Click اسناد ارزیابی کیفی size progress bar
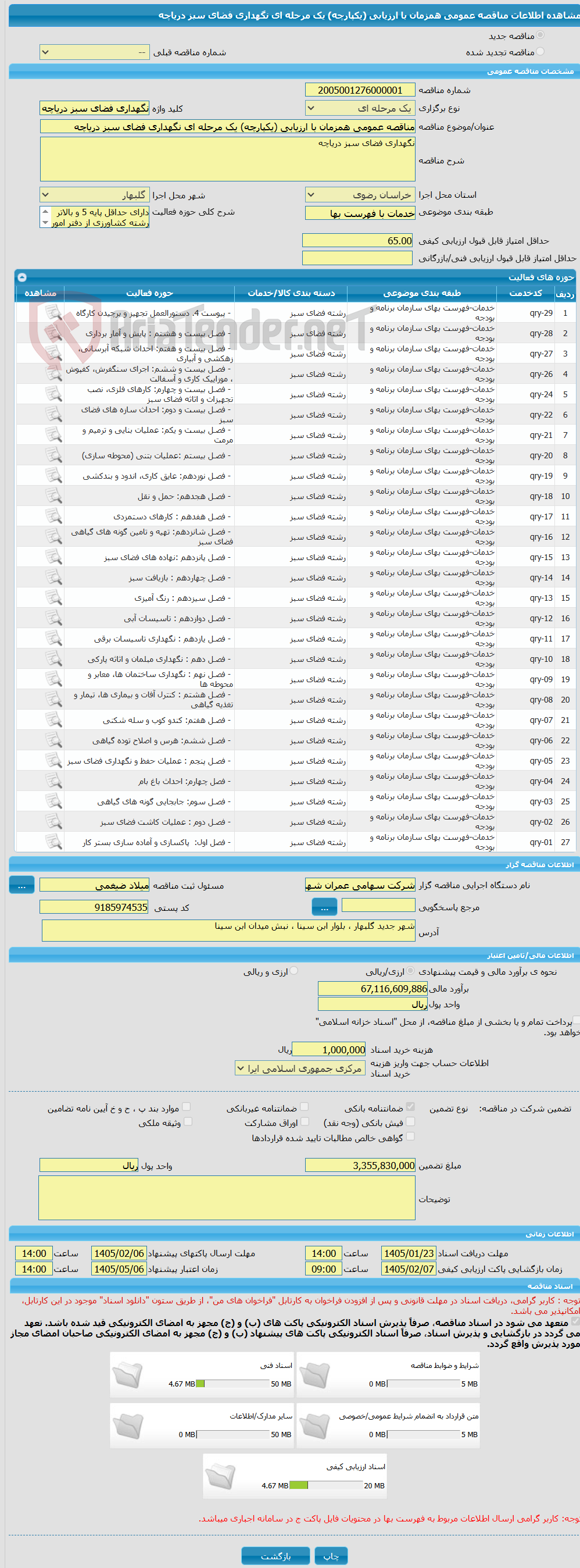580x1568 pixels. [x=327, y=1485]
